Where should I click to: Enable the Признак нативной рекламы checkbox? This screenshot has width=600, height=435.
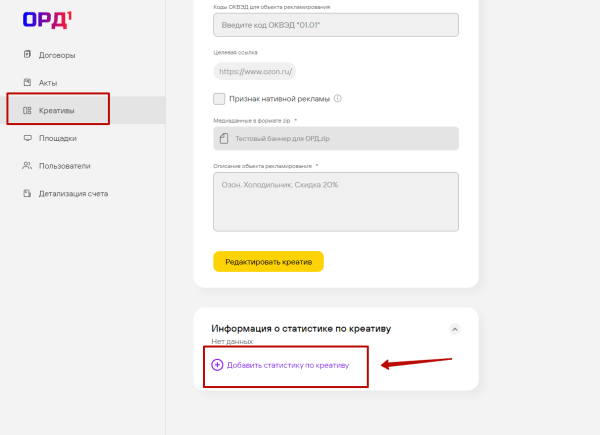pyautogui.click(x=220, y=99)
